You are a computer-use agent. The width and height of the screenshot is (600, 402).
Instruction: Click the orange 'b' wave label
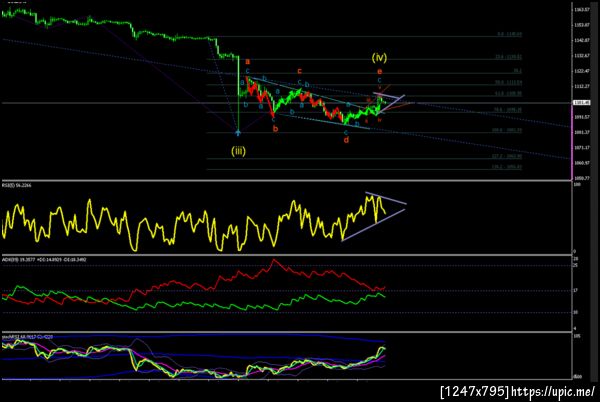coord(275,129)
